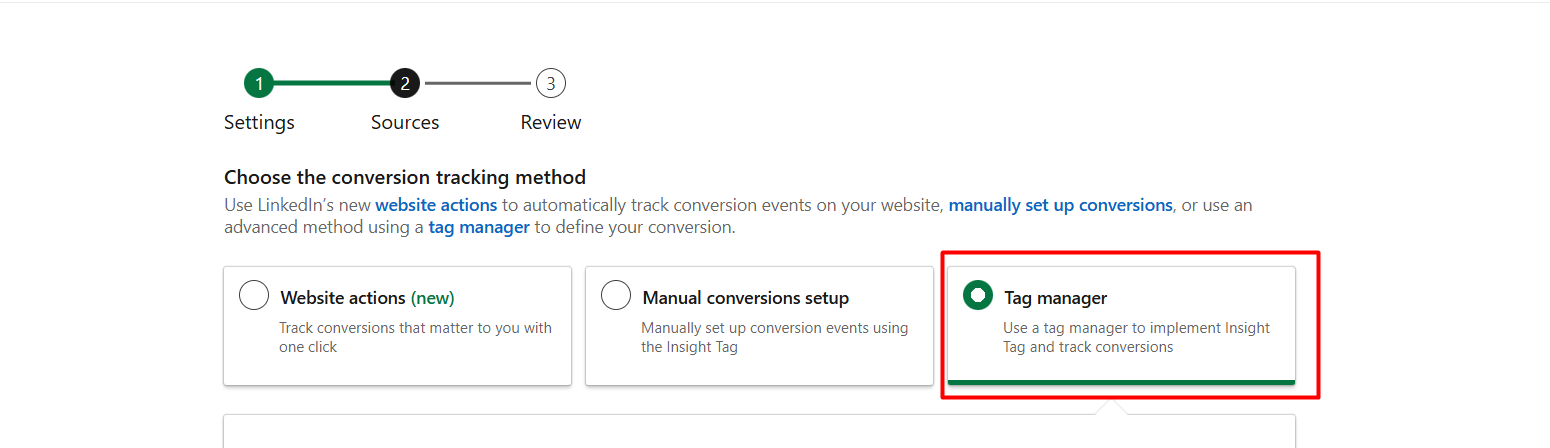Open the "tag manager" hyperlink in description
This screenshot has width=1550, height=448.
pos(479,227)
